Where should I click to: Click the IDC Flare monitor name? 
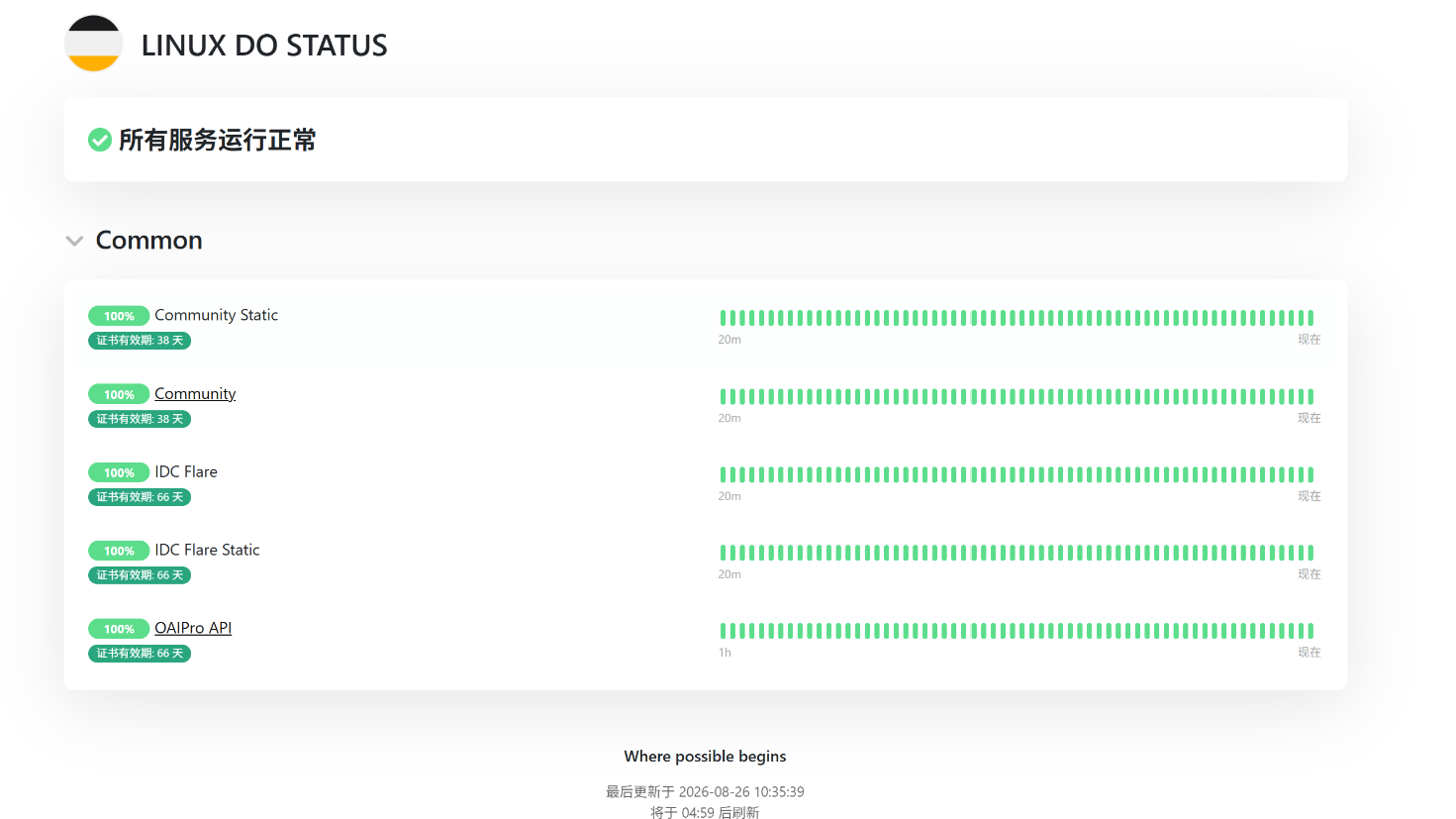[x=186, y=471]
